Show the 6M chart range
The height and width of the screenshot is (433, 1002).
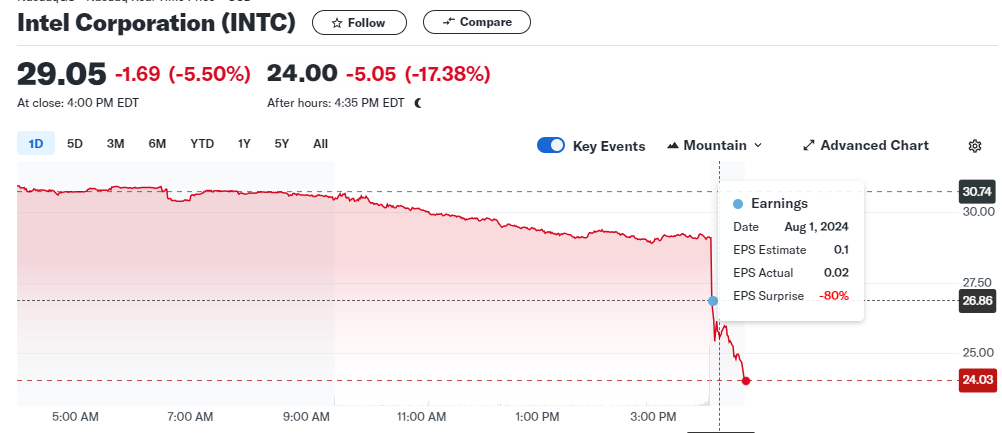tap(157, 144)
